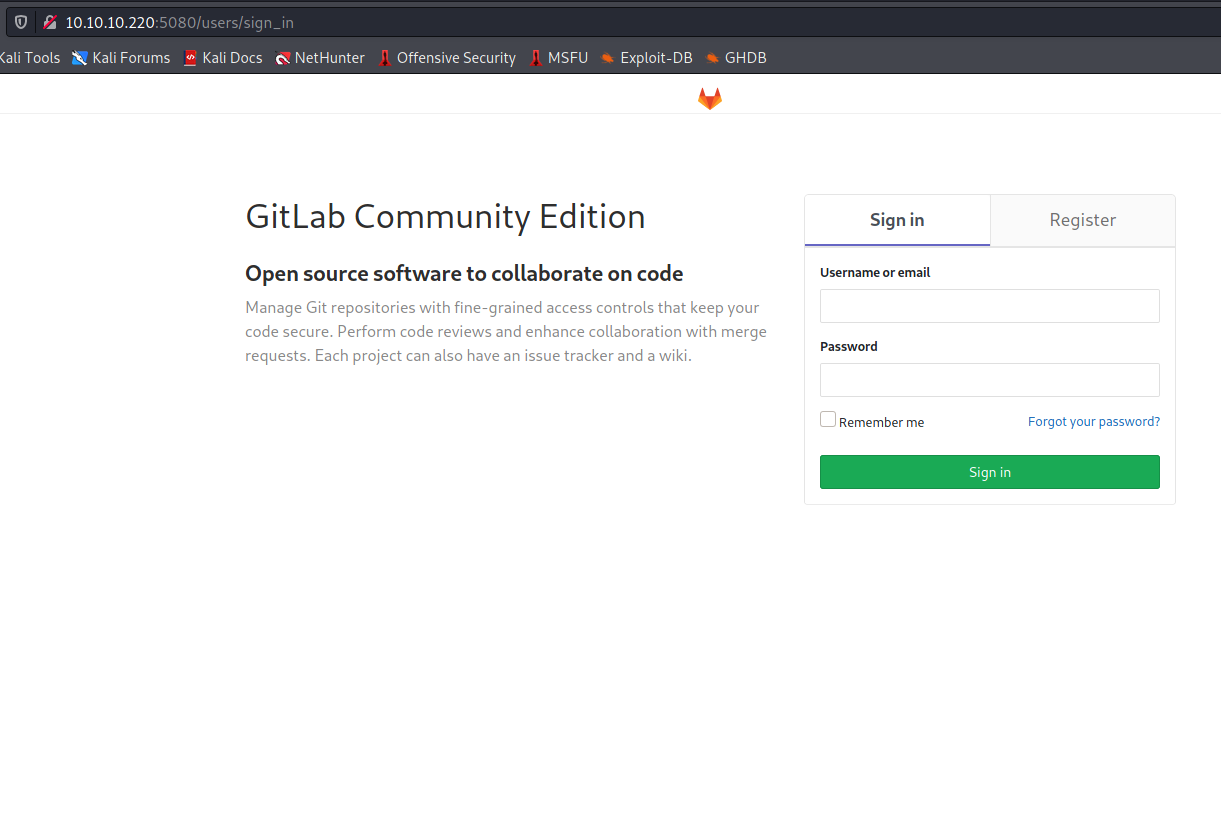Click the Password input field

click(989, 380)
